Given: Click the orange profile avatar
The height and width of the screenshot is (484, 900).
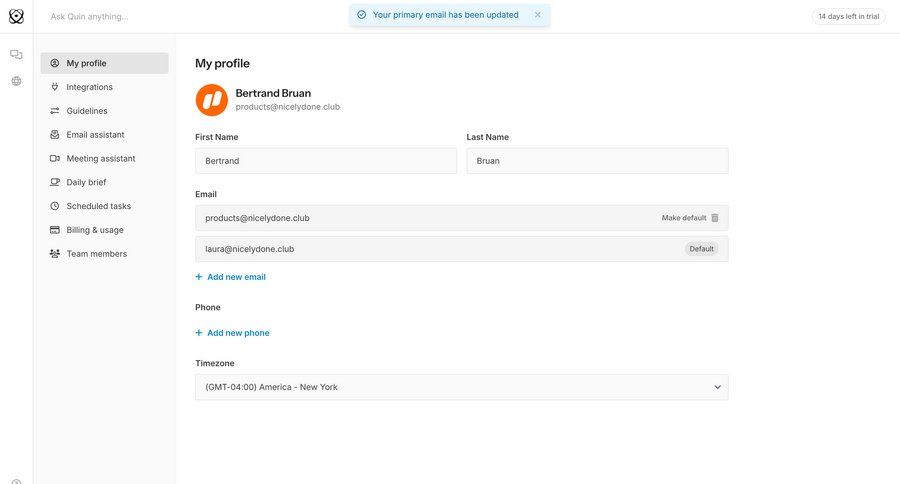Looking at the screenshot, I should pos(211,100).
